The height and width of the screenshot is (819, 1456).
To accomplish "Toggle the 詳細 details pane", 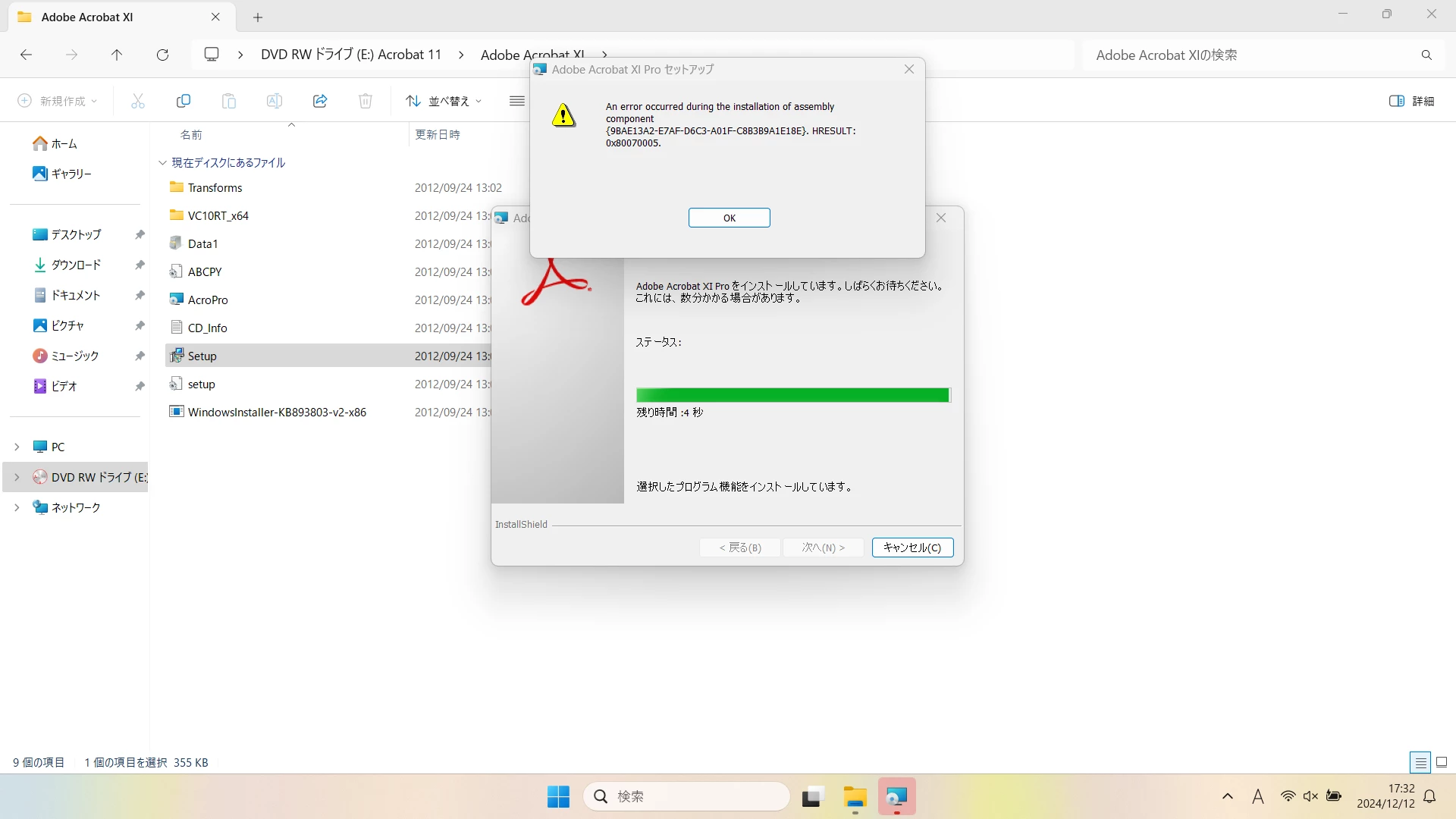I will click(1411, 101).
